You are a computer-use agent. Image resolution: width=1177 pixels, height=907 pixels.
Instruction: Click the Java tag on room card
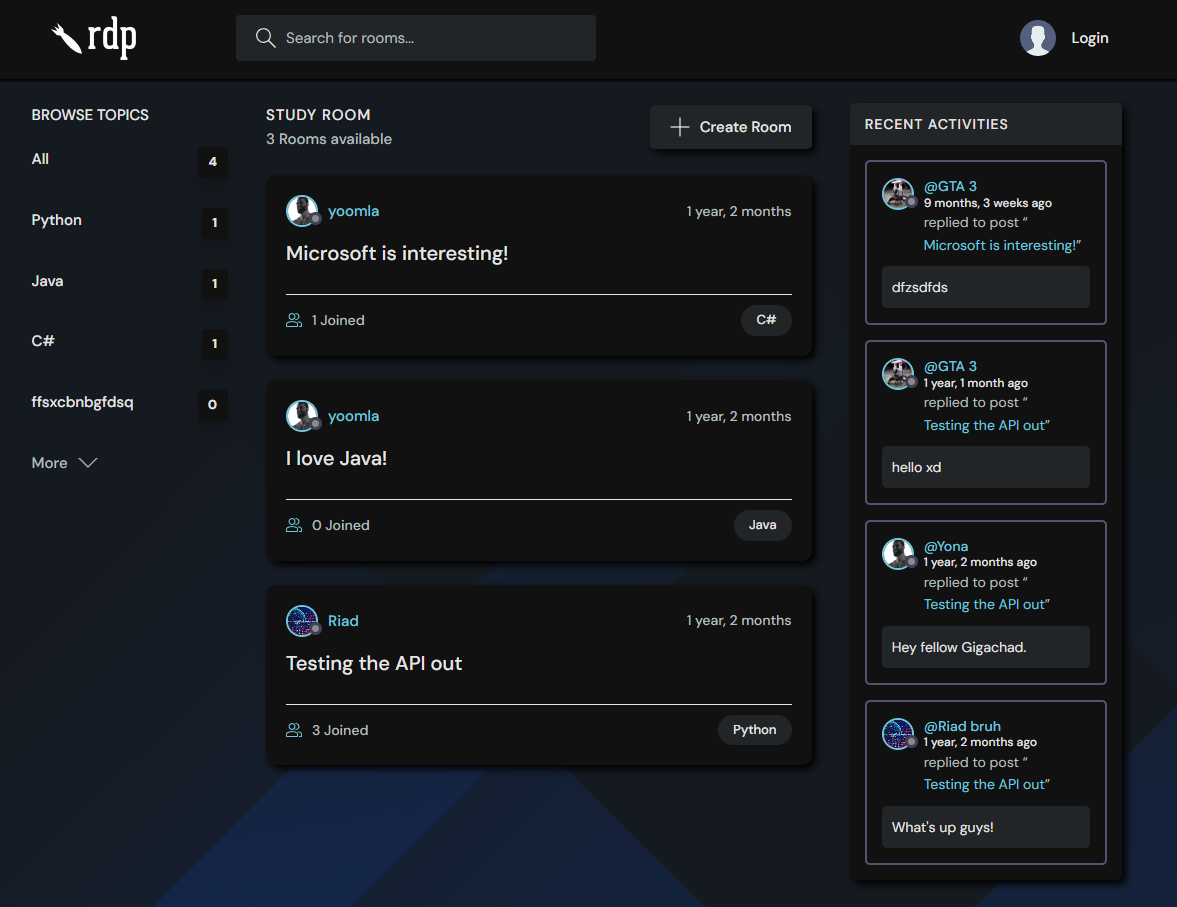pyautogui.click(x=762, y=525)
